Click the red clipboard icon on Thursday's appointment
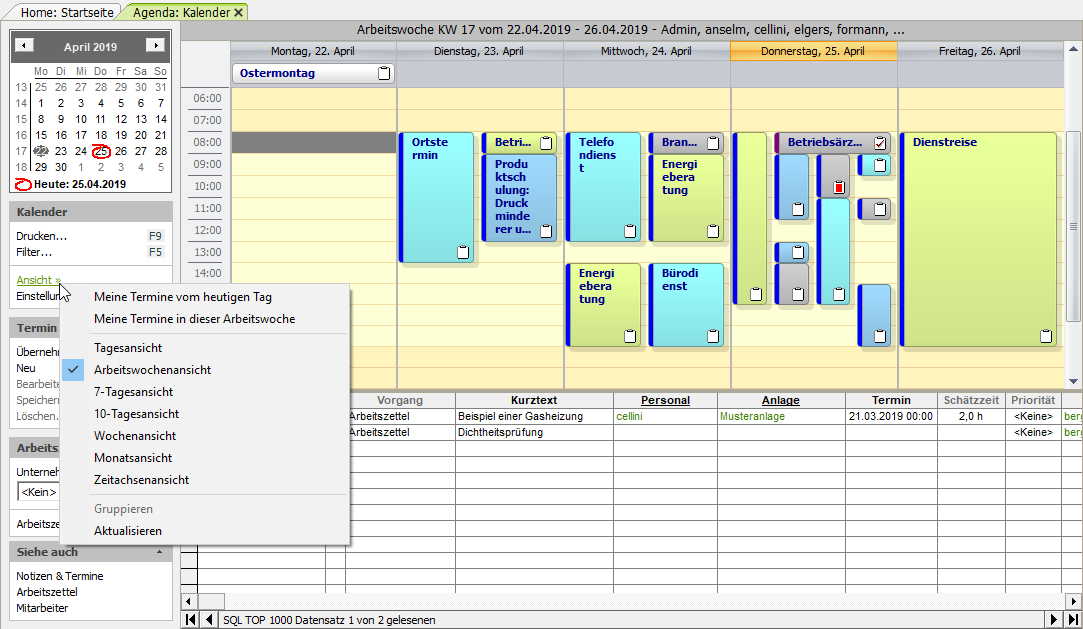This screenshot has width=1083, height=629. (839, 186)
